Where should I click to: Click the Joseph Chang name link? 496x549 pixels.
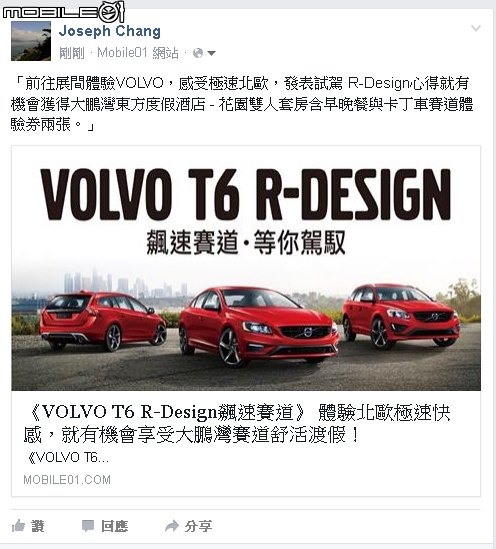(110, 31)
